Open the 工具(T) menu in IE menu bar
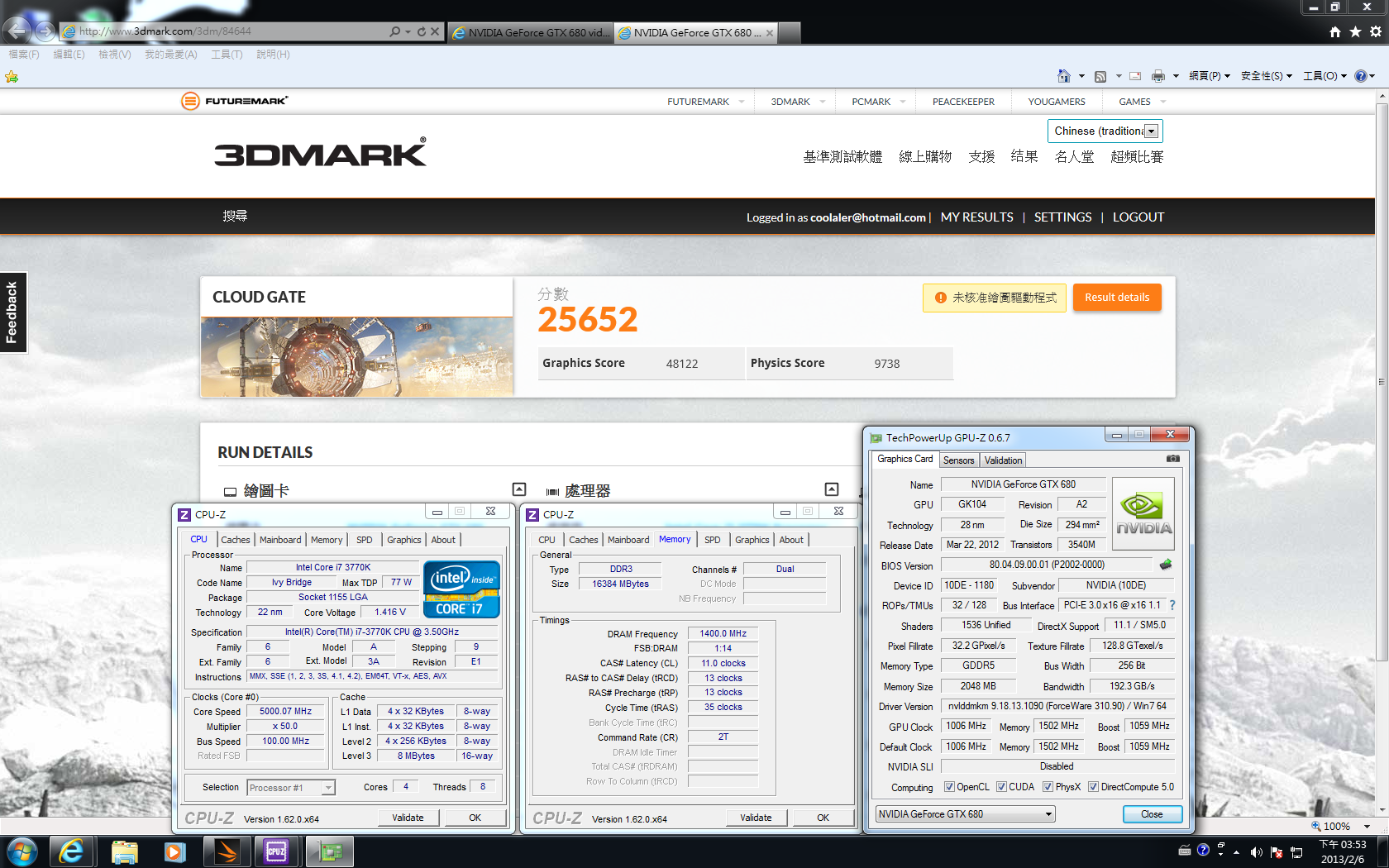1389x868 pixels. (x=227, y=55)
